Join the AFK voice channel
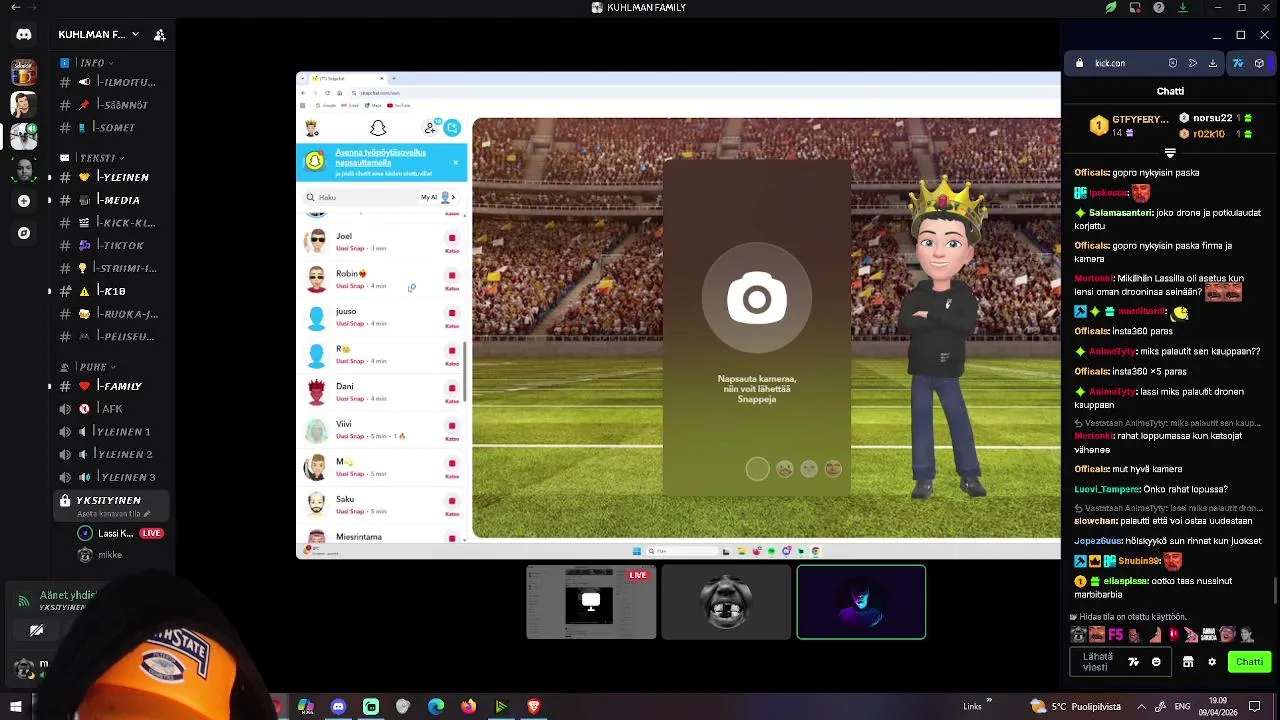The width and height of the screenshot is (1280, 720). click(x=112, y=409)
